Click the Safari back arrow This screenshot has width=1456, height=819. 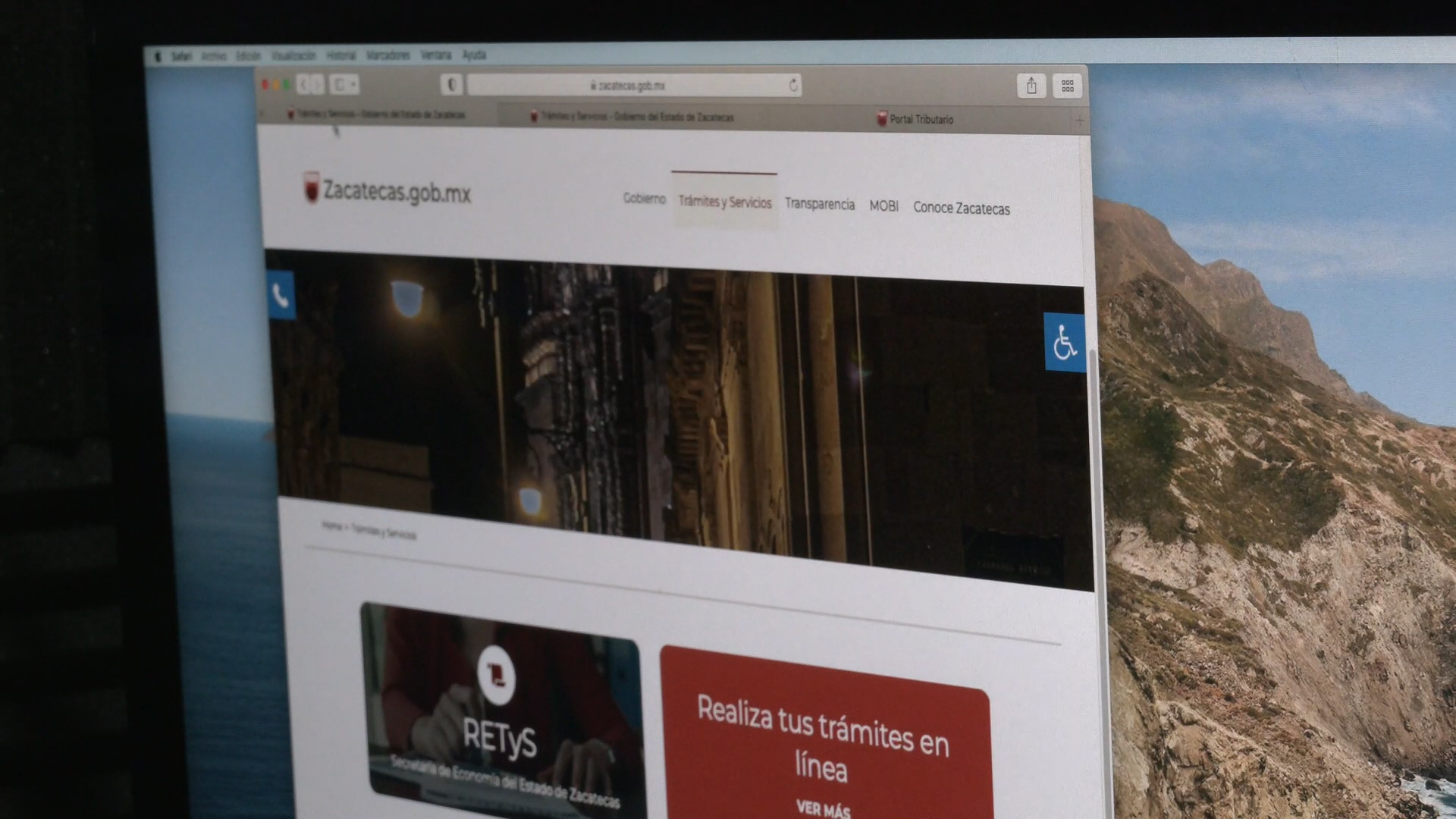pos(303,84)
